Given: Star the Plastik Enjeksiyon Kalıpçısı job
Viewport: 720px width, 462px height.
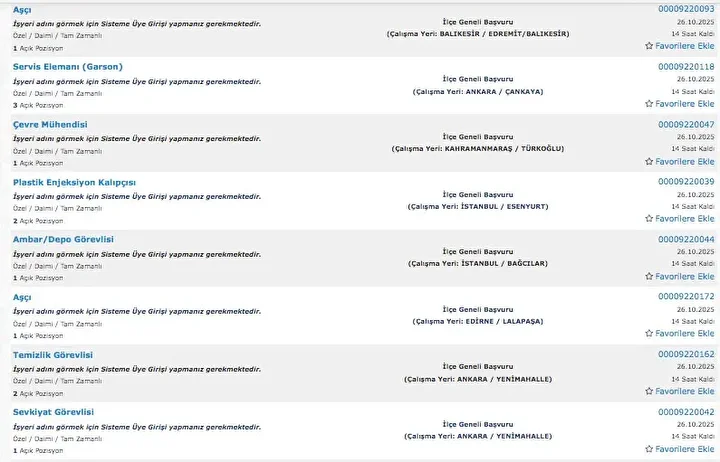Looking at the screenshot, I should [649, 218].
